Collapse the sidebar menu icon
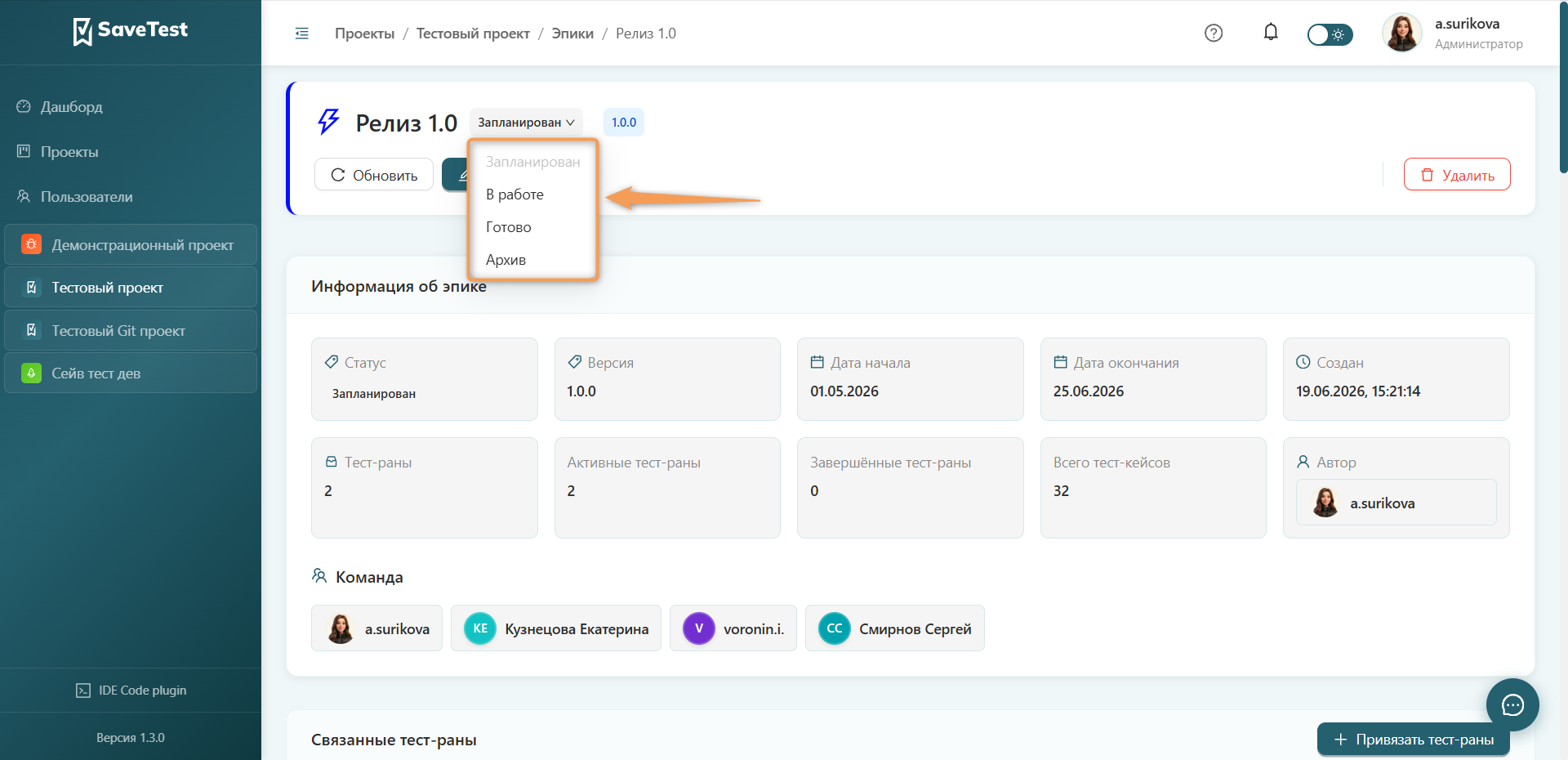The image size is (1568, 760). [301, 34]
